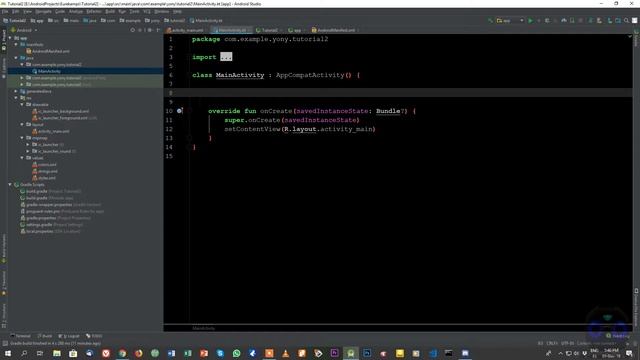640x360 pixels.
Task: Click MainActivity.kt in the breadcrumb bar
Action: point(207,20)
